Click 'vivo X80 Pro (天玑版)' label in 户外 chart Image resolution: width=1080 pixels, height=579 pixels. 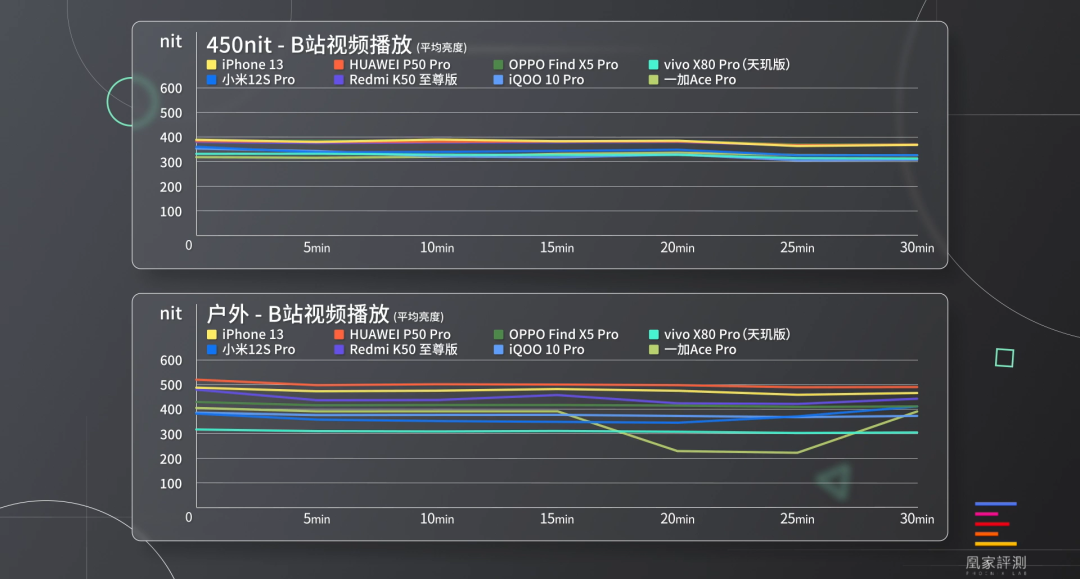[x=727, y=335]
